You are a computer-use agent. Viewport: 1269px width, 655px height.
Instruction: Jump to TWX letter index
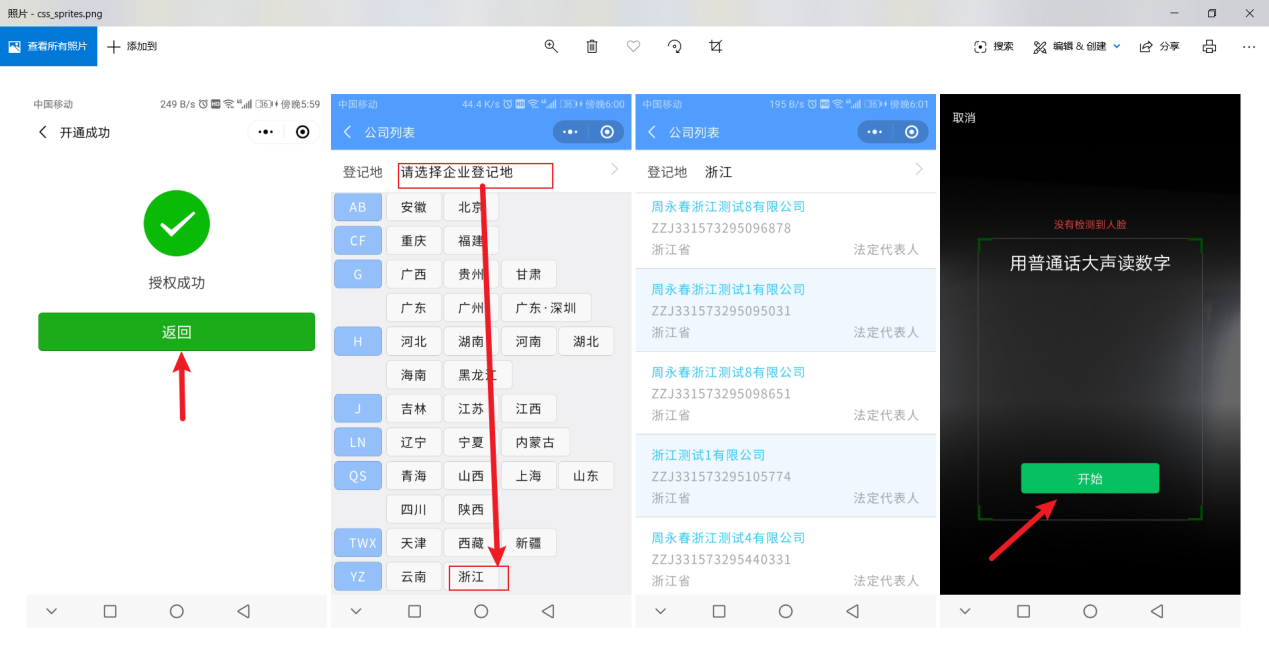click(358, 543)
